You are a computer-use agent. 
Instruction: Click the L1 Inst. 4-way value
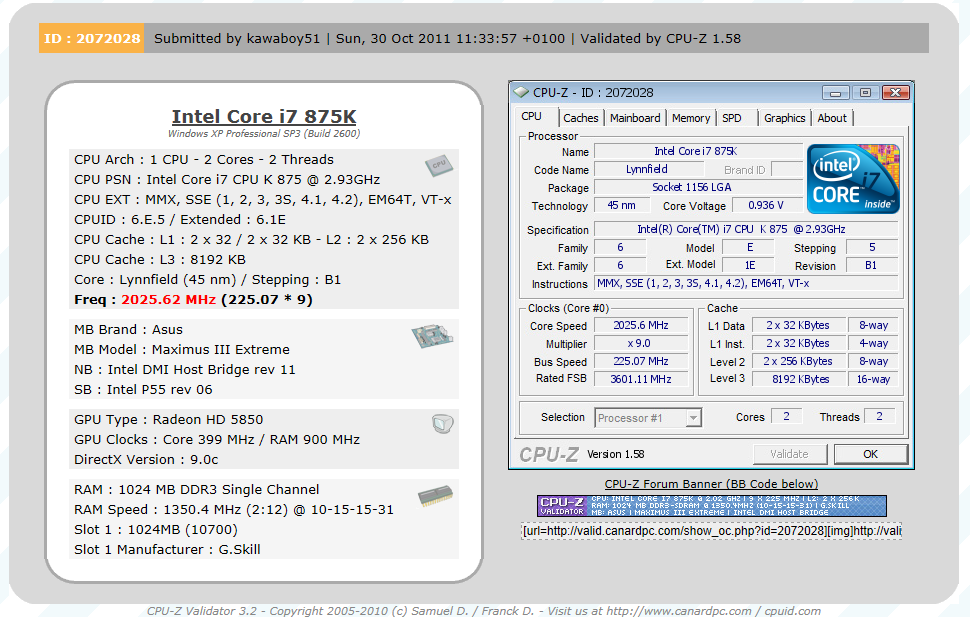pos(873,343)
